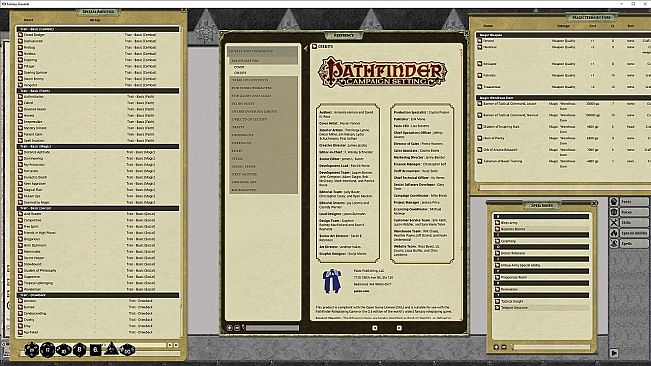Expand the Front Matter section in Reference
Screen dimensions: 651x366
point(263,61)
